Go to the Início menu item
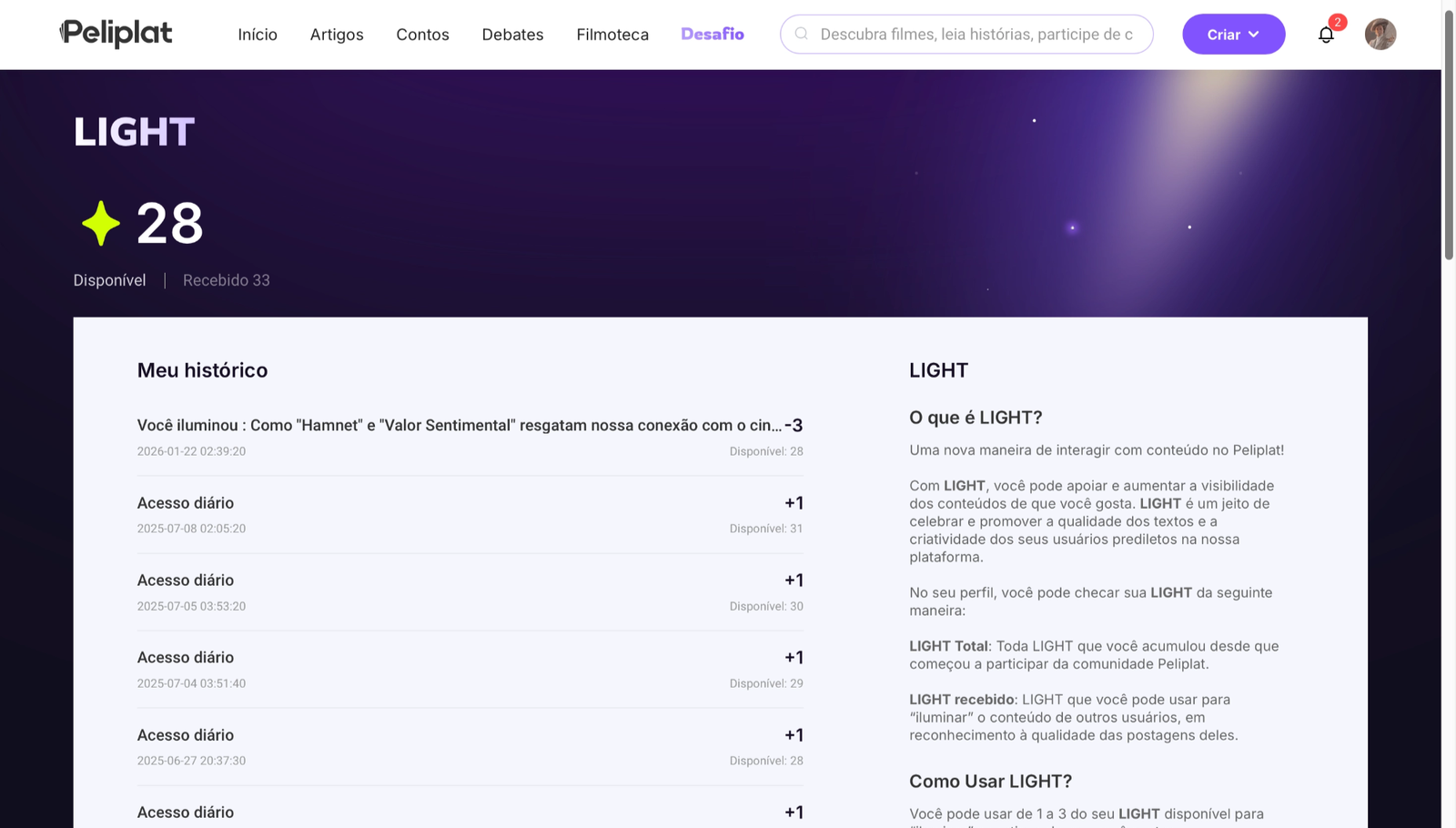The width and height of the screenshot is (1456, 828). (258, 35)
